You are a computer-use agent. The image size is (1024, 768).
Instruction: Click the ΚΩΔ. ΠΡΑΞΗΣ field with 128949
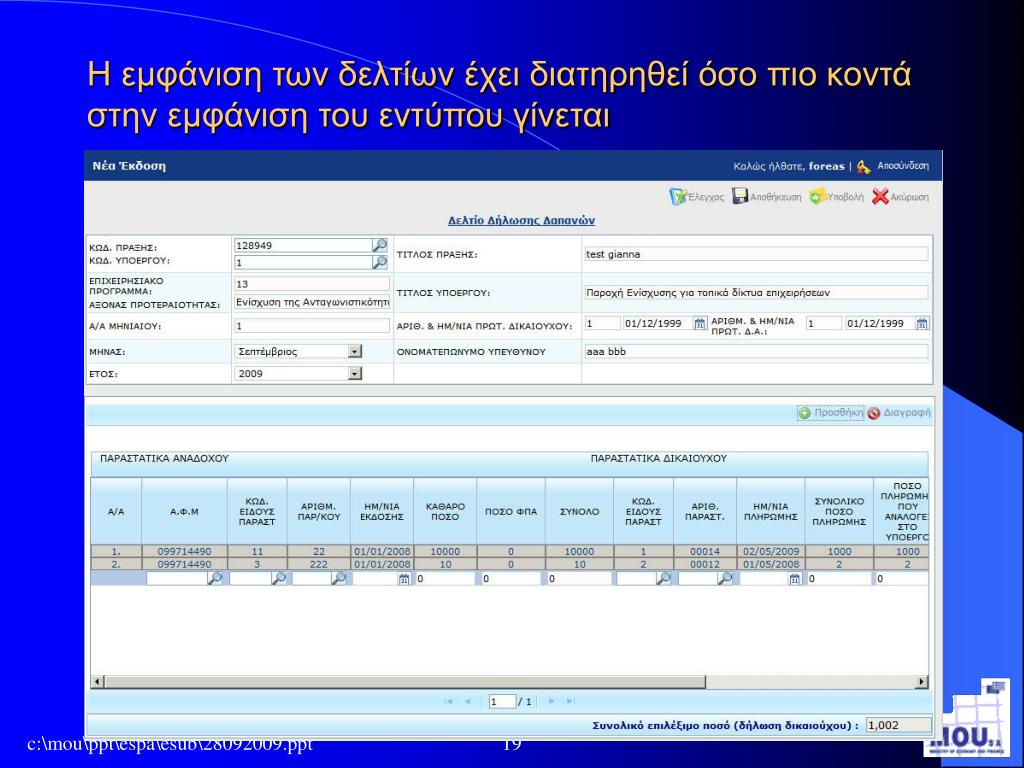[303, 246]
